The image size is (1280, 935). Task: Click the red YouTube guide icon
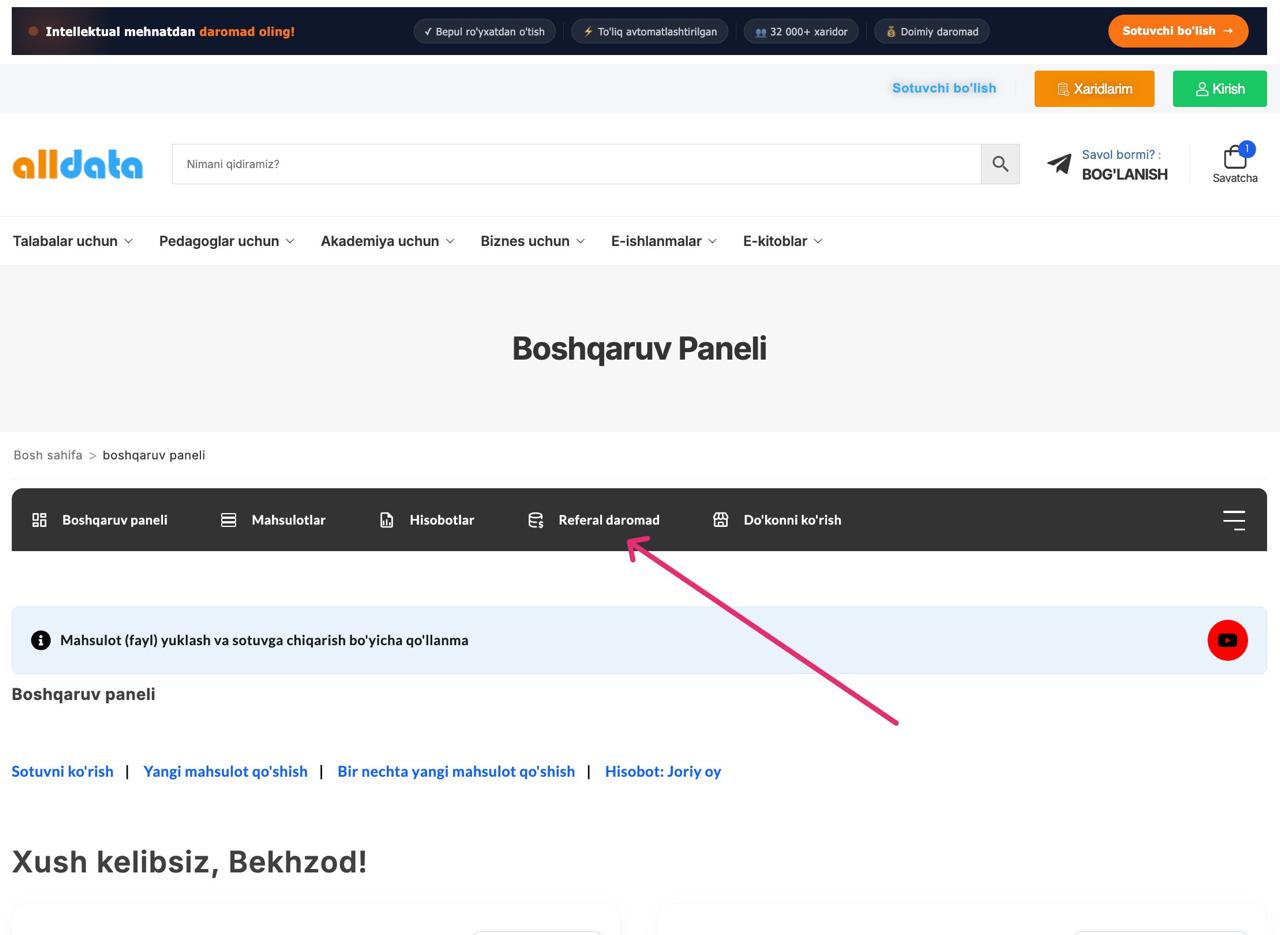coord(1227,640)
